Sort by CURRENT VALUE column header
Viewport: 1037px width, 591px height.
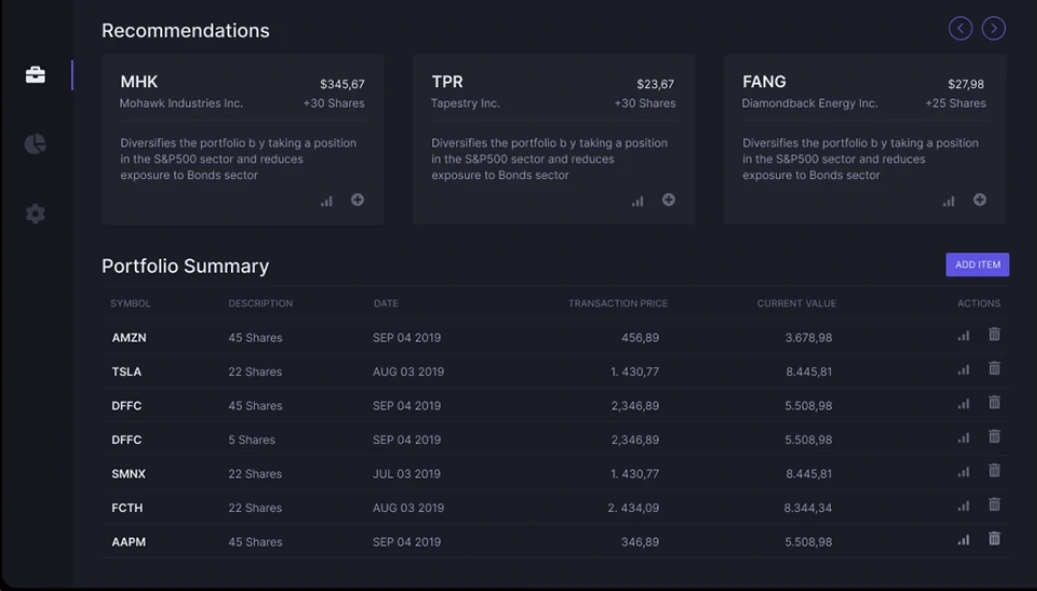tap(796, 303)
